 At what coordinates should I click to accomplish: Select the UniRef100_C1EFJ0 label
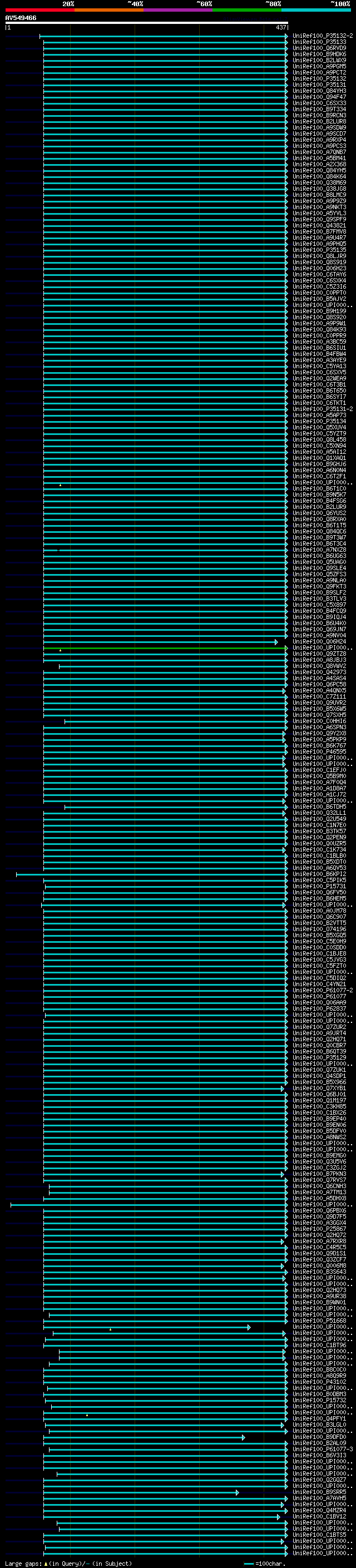tap(319, 770)
